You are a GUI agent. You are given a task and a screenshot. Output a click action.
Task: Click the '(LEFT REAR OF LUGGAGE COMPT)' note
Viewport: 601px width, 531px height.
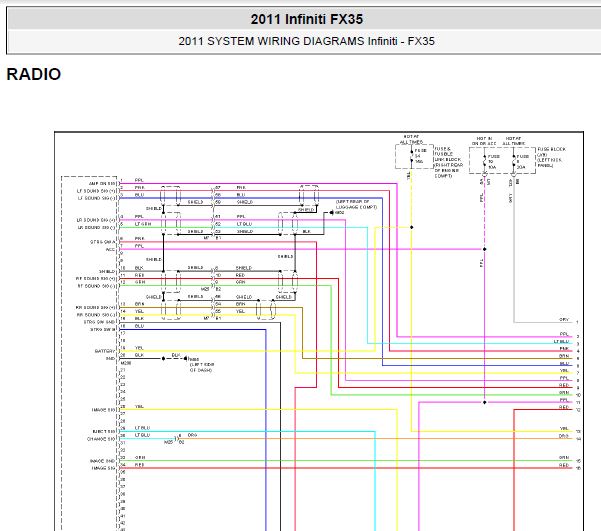[356, 204]
